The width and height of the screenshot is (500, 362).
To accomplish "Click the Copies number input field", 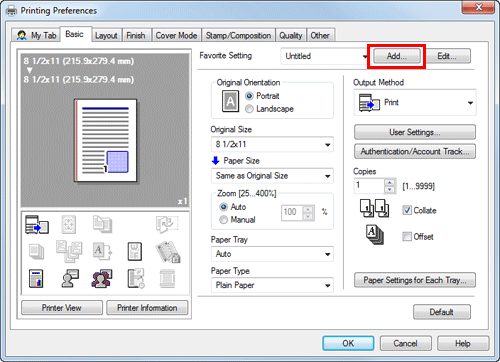I will tap(369, 186).
